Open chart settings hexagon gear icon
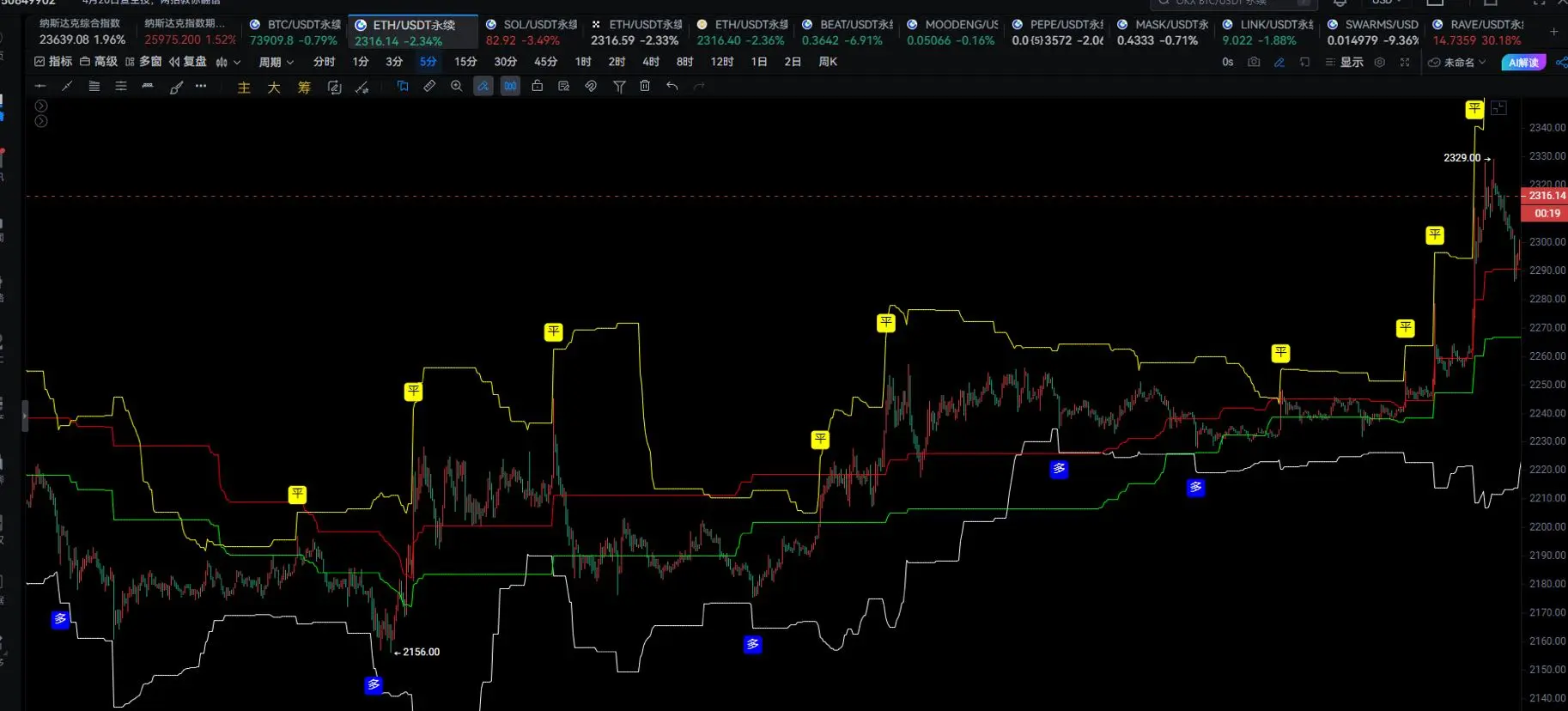The width and height of the screenshot is (1568, 711). 1379,62
